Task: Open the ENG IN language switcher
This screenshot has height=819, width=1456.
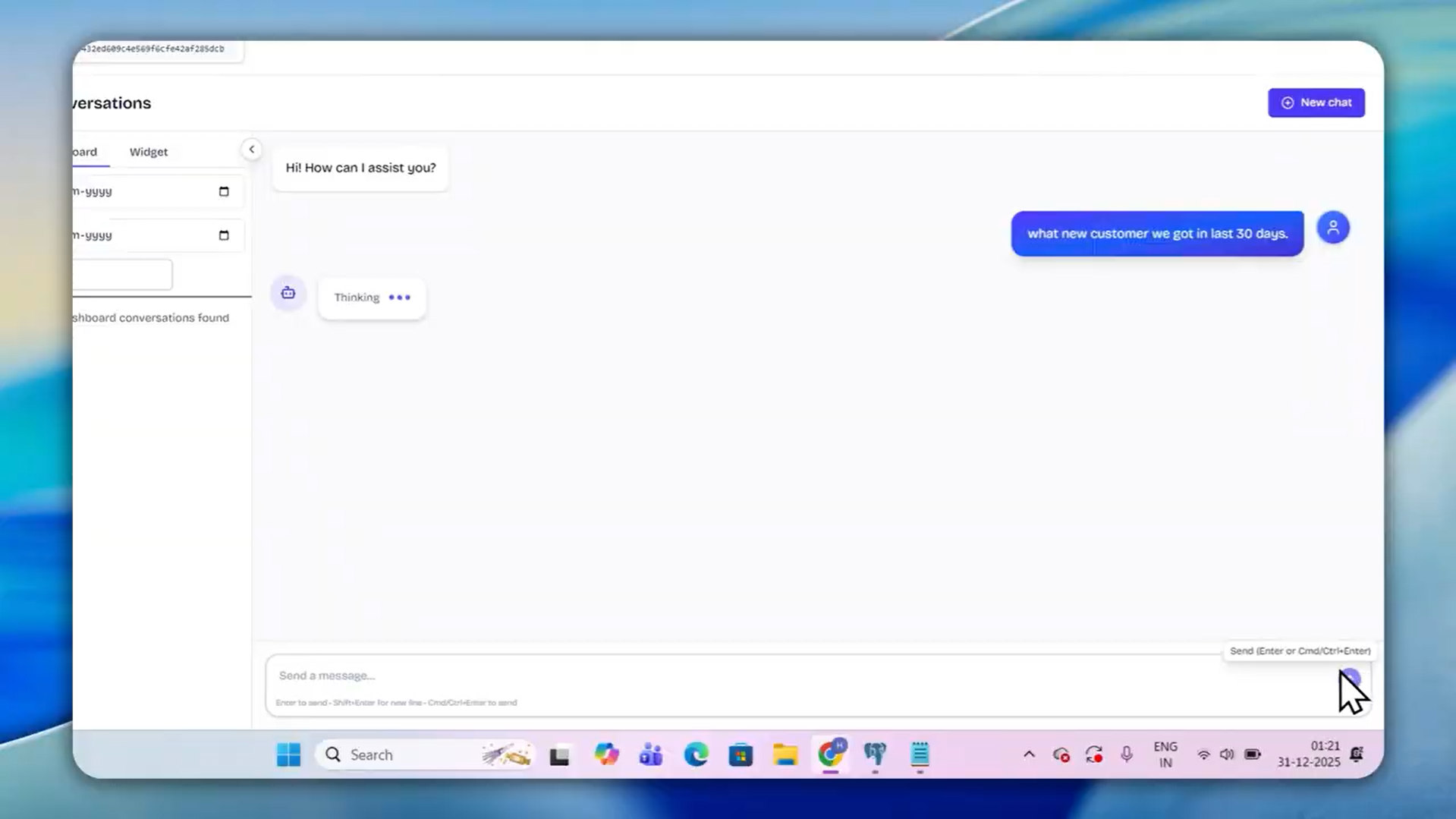Action: [x=1165, y=755]
